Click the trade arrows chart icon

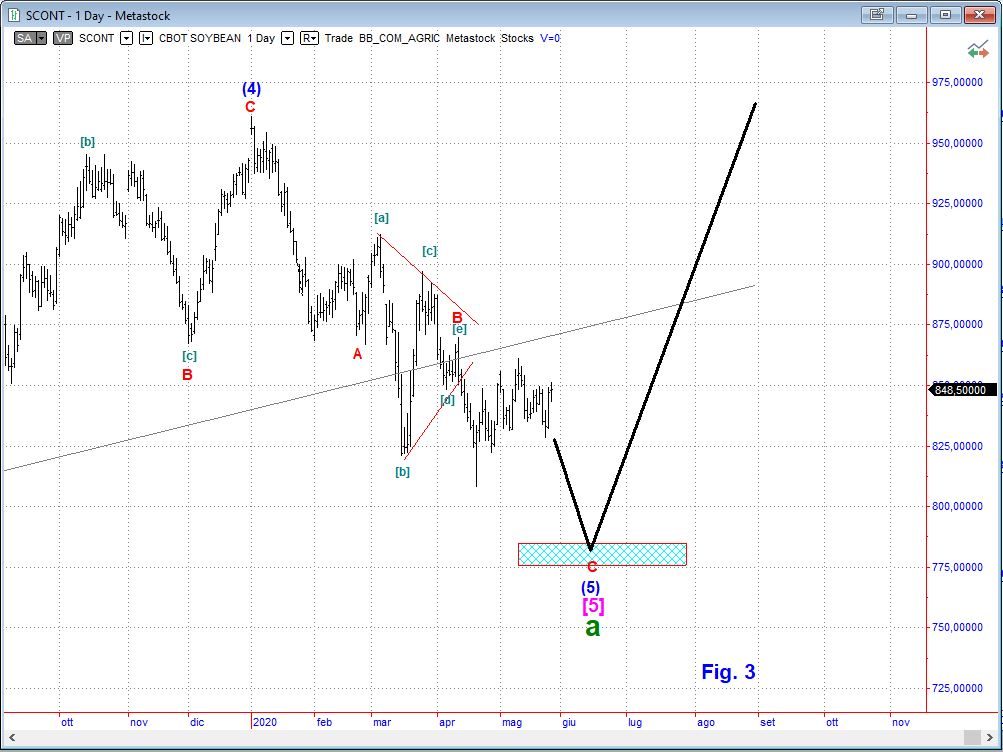tap(977, 49)
